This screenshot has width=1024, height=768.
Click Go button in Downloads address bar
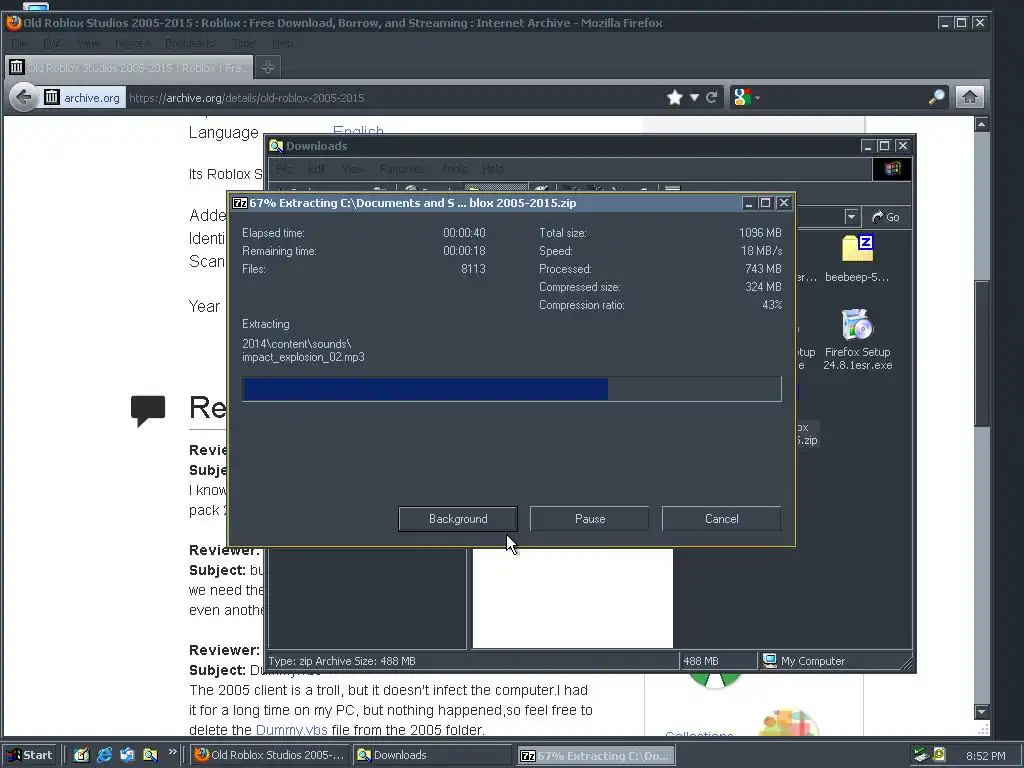click(886, 217)
